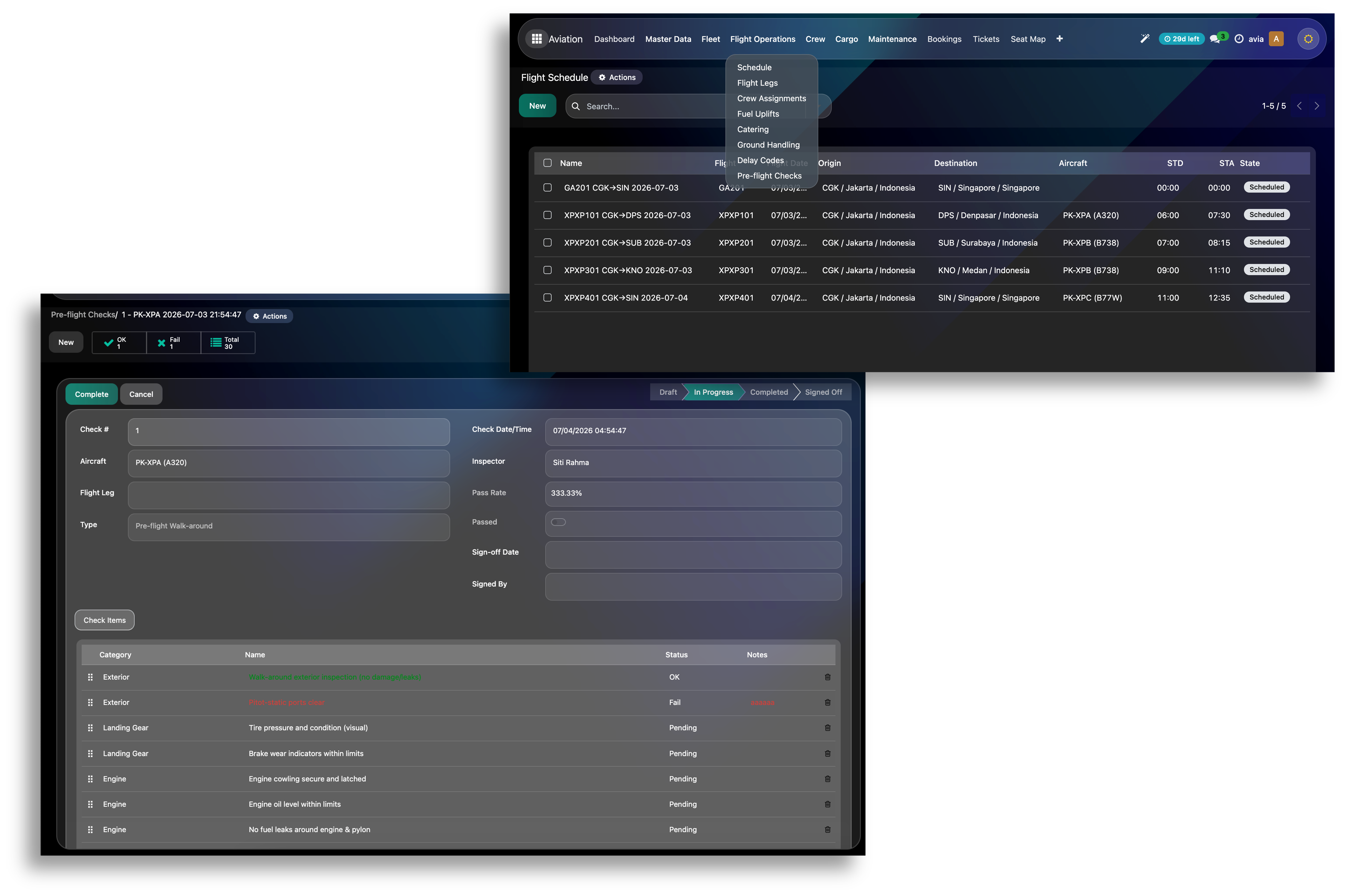Expand the Maintenance menu
The height and width of the screenshot is (896, 1348).
[x=892, y=39]
